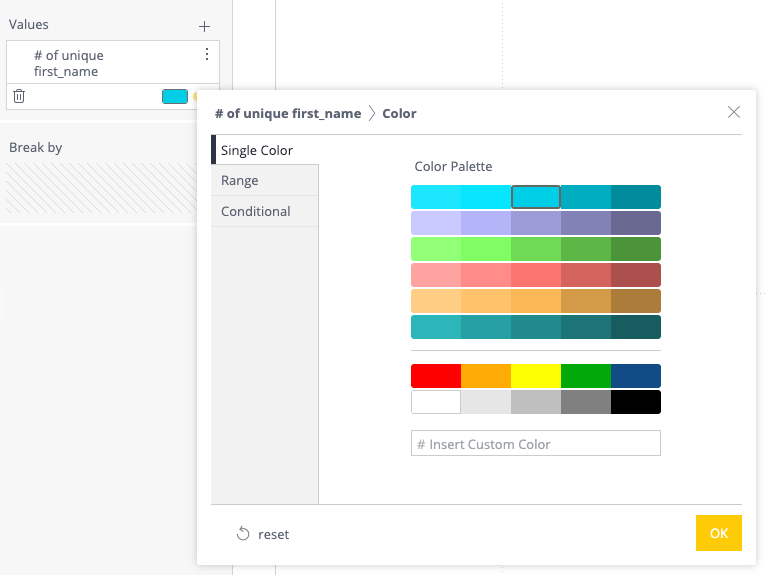Open the three-dot menu for first_name value

click(207, 55)
